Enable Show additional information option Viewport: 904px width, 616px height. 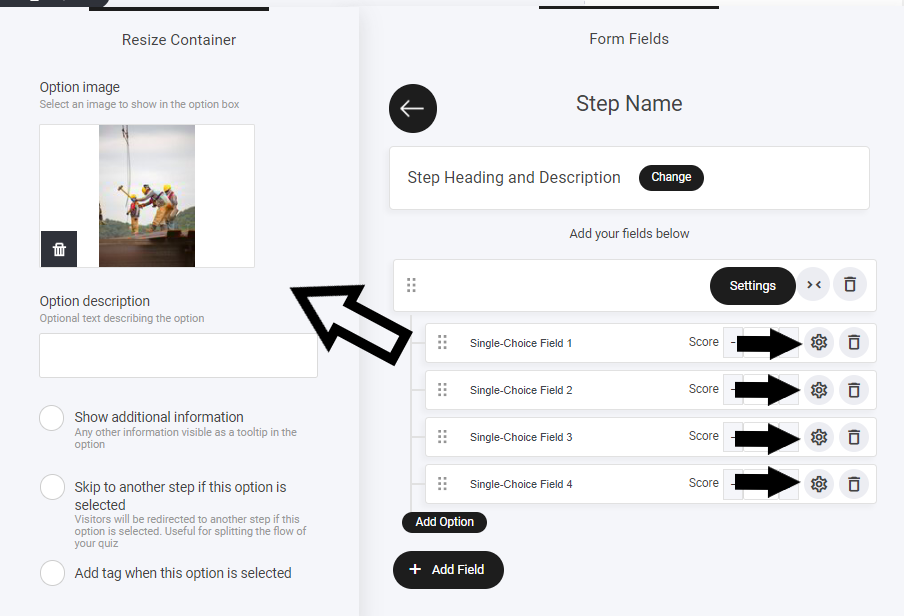[52, 418]
